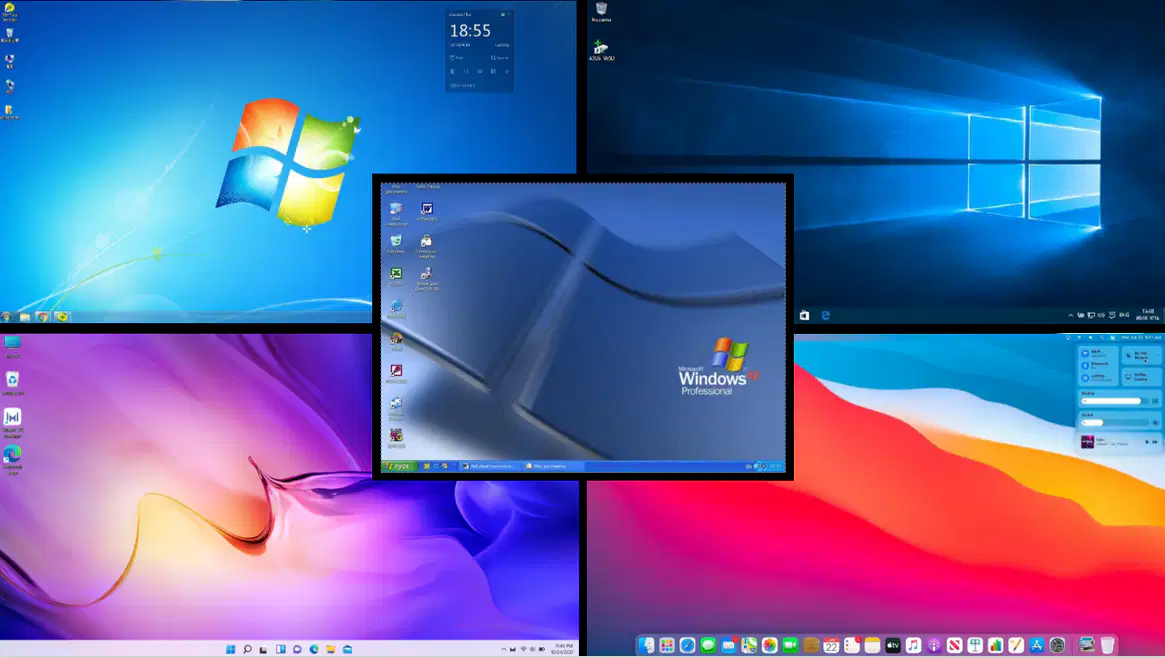Viewport: 1165px width, 658px height.
Task: Open File Explorer on Windows 11 taskbar
Action: pos(331,649)
